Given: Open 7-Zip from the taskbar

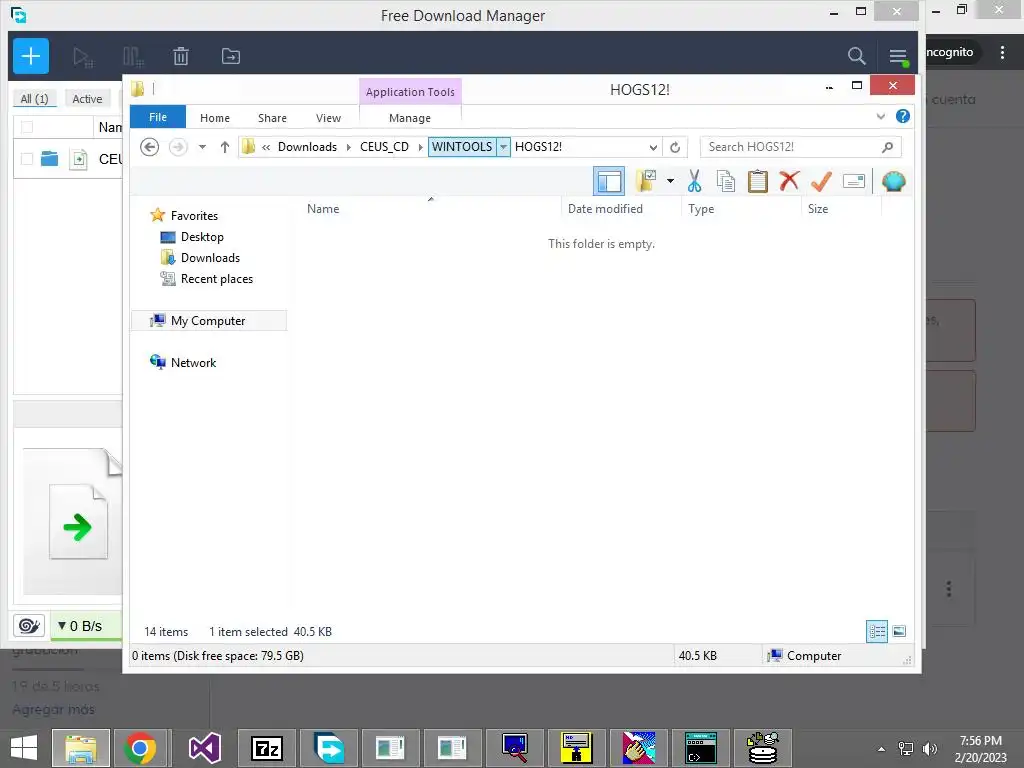Looking at the screenshot, I should click(x=266, y=748).
